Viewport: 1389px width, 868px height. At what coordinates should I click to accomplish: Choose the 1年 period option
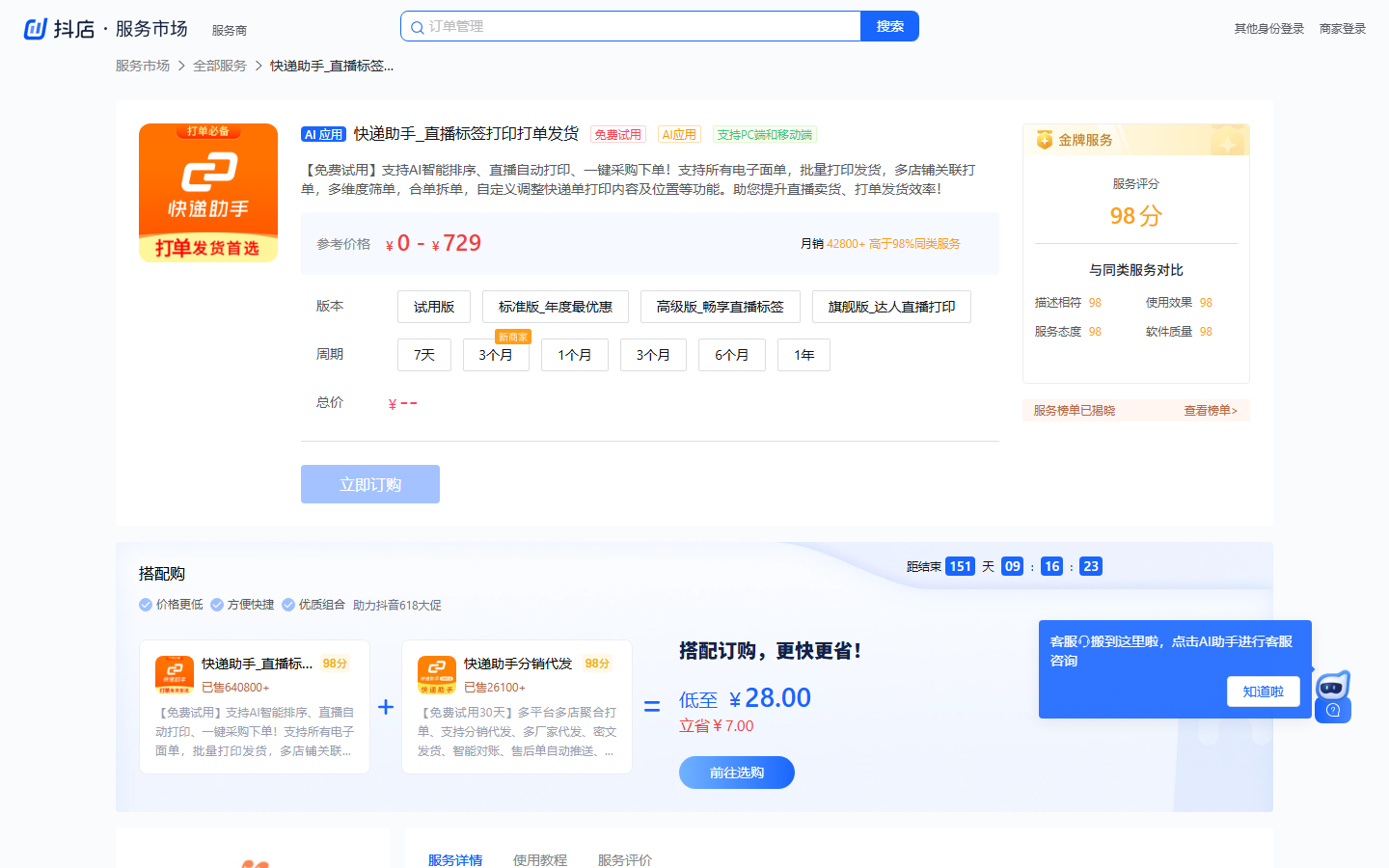tap(804, 355)
